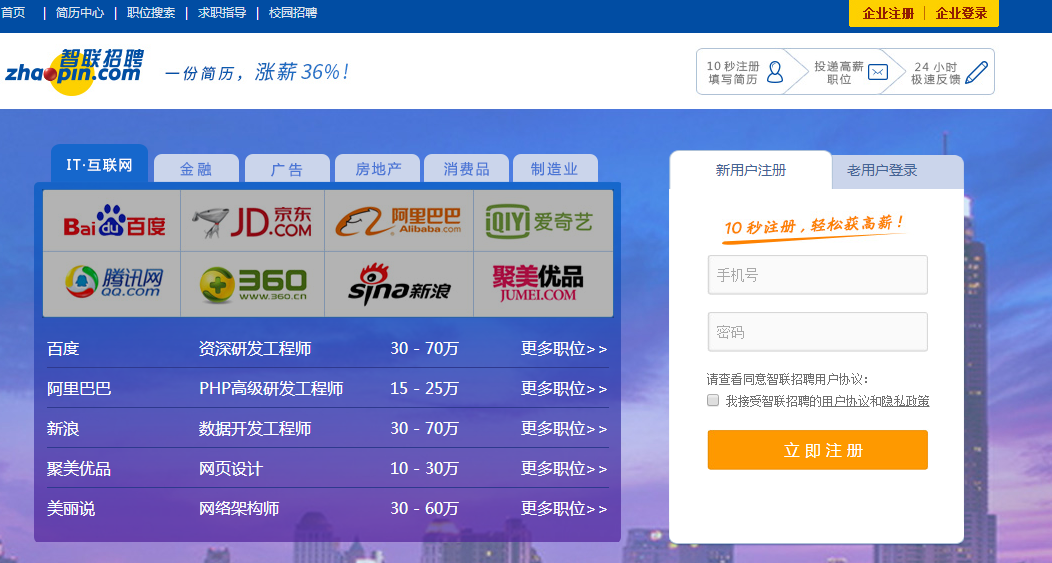The width and height of the screenshot is (1052, 563).
Task: Switch to the 消费品 industry tab
Action: click(x=466, y=169)
